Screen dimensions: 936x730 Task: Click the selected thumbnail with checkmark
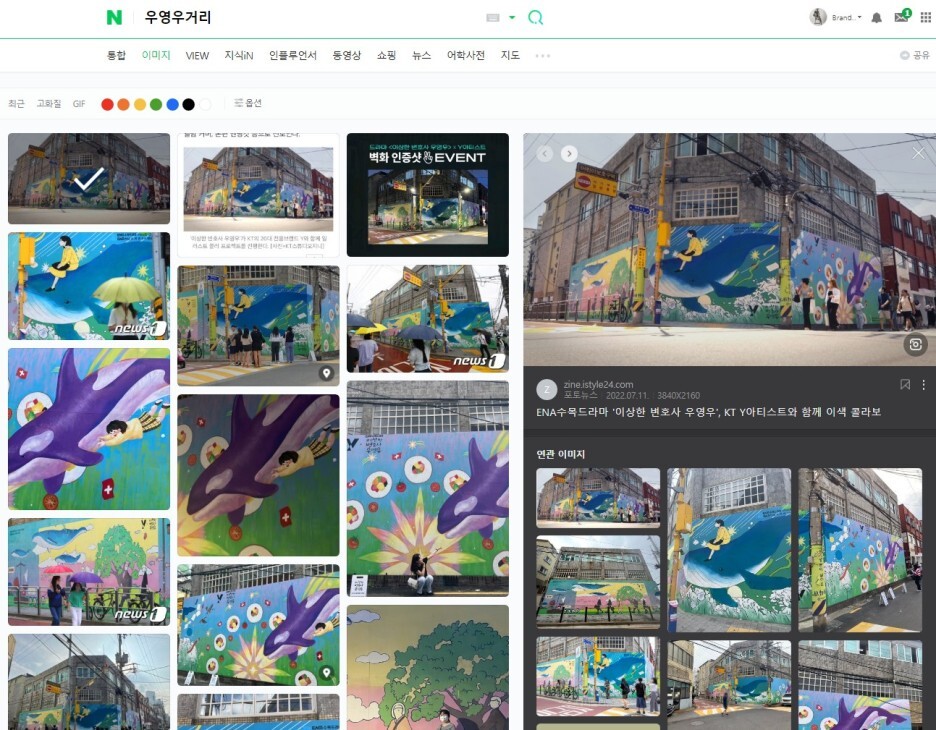pyautogui.click(x=89, y=178)
